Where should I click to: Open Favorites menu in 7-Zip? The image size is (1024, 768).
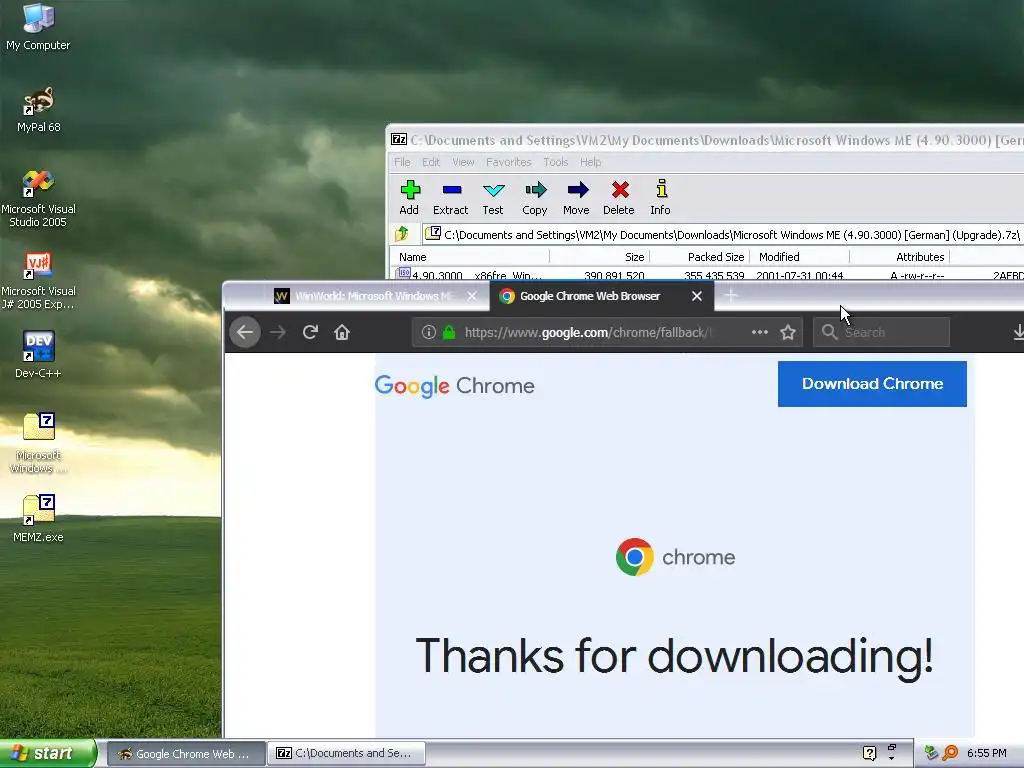(509, 162)
